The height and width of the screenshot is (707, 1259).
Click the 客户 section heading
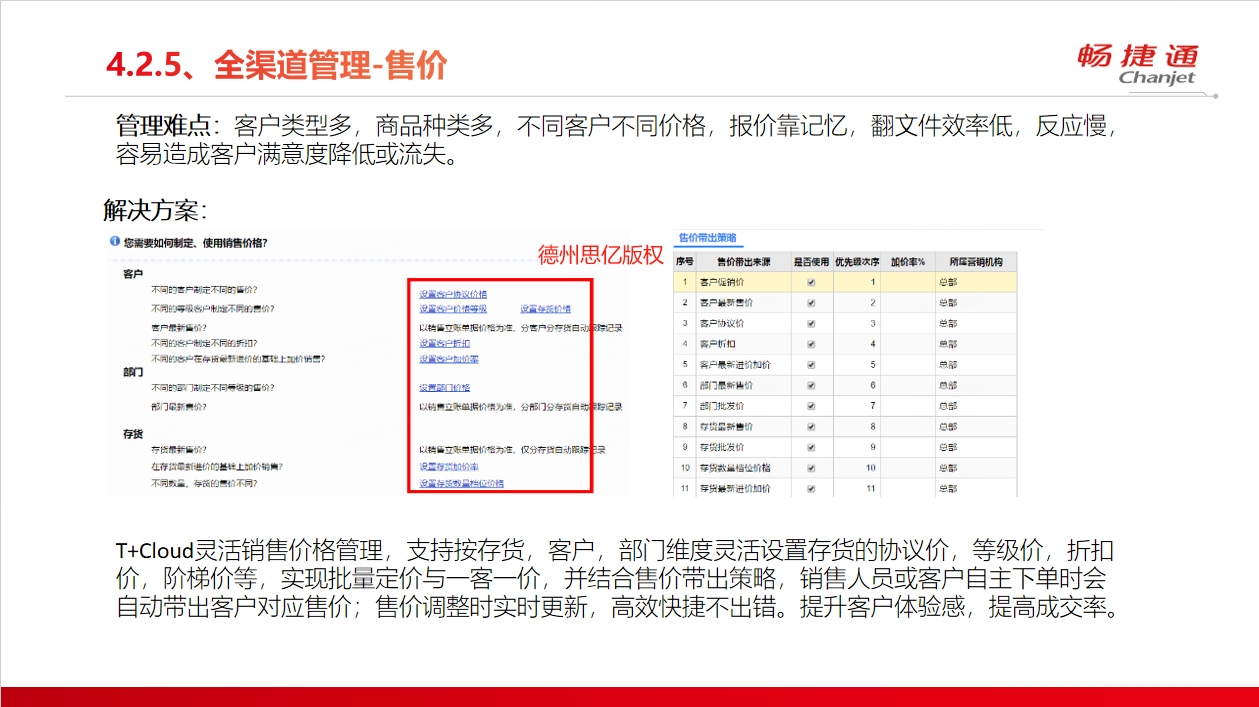[133, 273]
